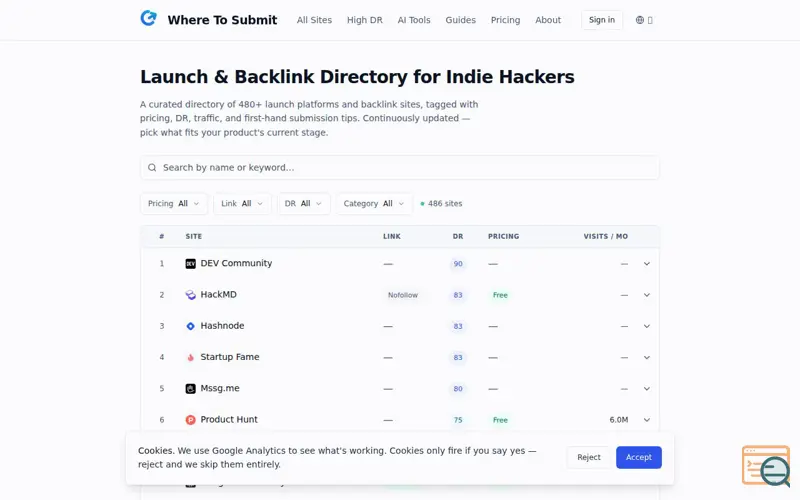Screen dimensions: 800x500
Task: Click the Hashnode favicon
Action: [x=190, y=326]
